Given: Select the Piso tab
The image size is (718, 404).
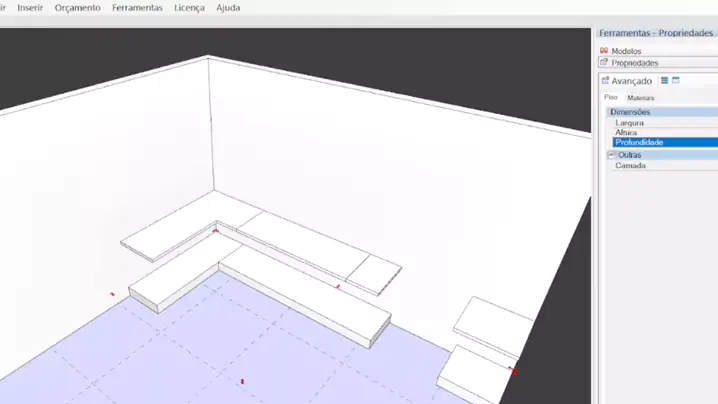Looking at the screenshot, I should click(611, 98).
